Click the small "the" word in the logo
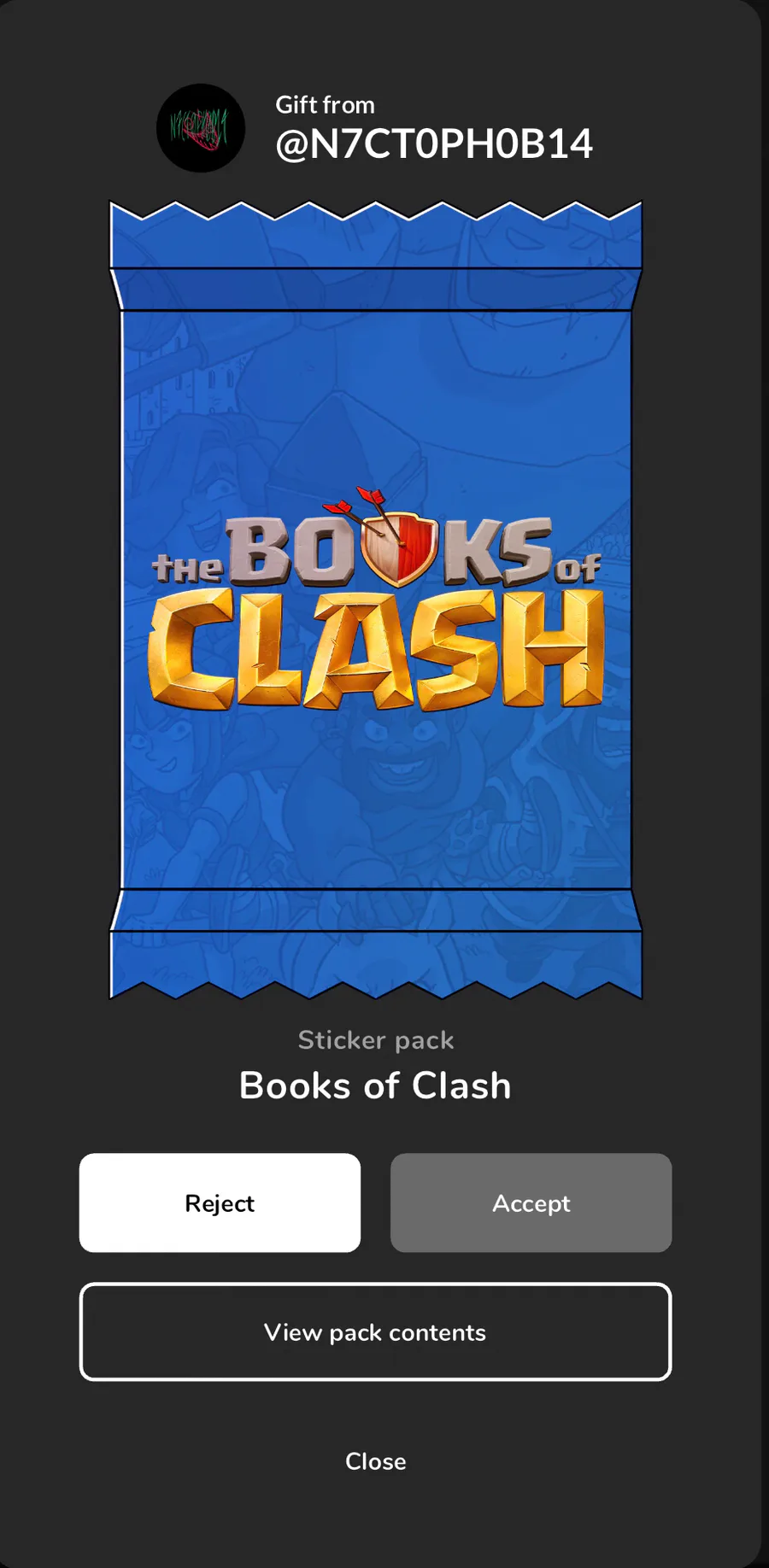Viewport: 769px width, 1568px height. [x=187, y=569]
